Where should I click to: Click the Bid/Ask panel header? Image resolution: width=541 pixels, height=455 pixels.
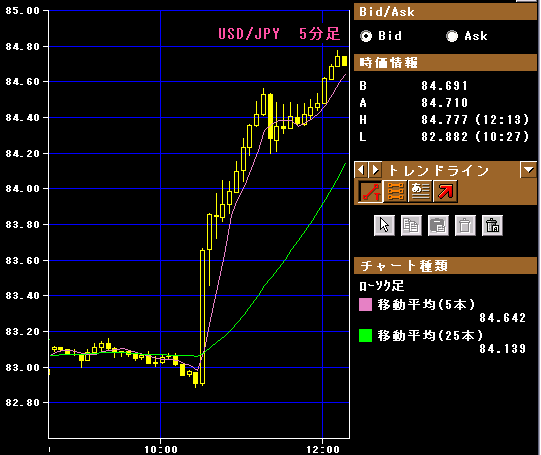pyautogui.click(x=445, y=12)
